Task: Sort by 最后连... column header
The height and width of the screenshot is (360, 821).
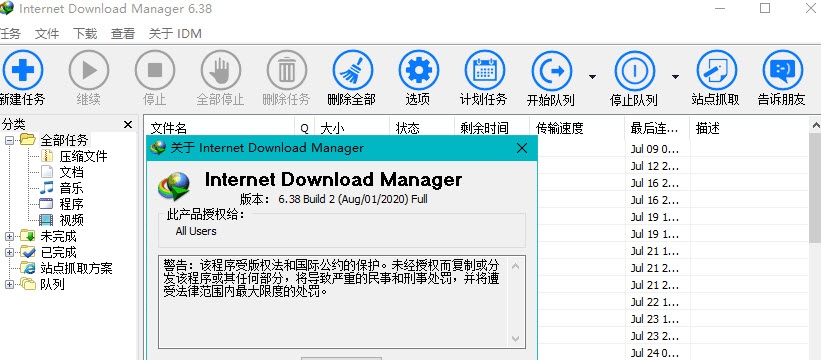Action: (657, 128)
